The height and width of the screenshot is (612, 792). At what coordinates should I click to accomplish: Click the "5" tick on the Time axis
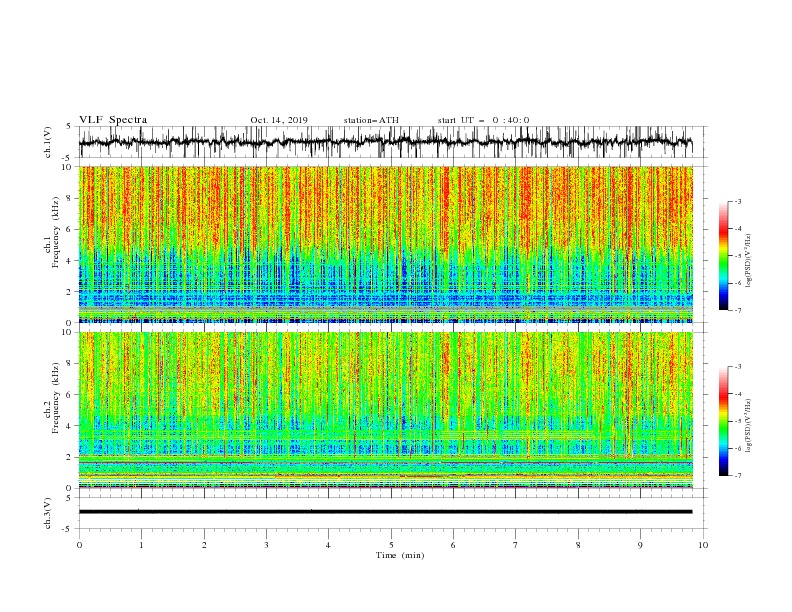pyautogui.click(x=391, y=545)
